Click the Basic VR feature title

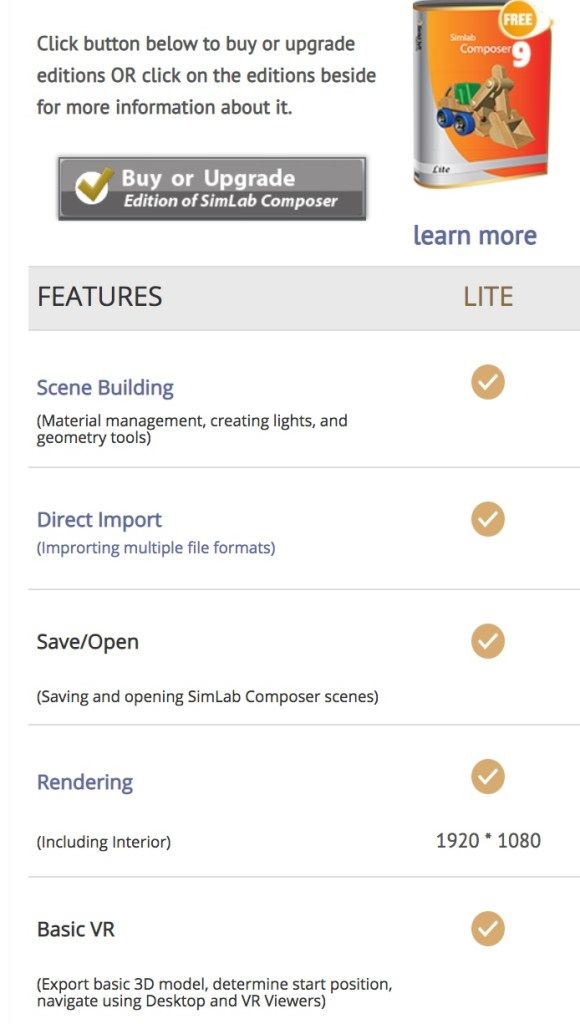[76, 929]
